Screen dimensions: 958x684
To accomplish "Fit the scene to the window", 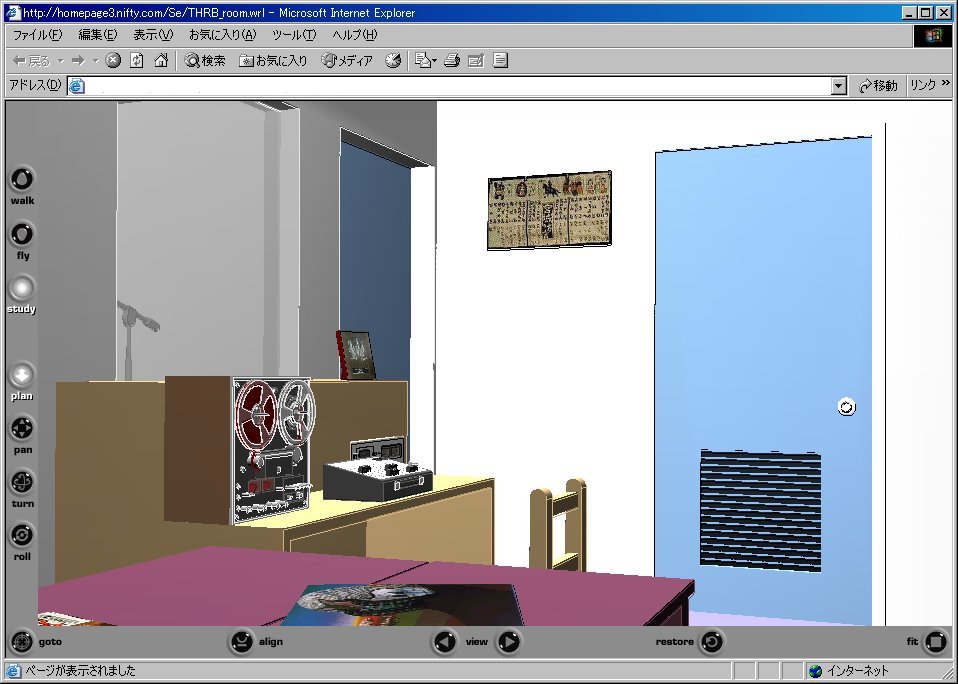I will tap(935, 641).
